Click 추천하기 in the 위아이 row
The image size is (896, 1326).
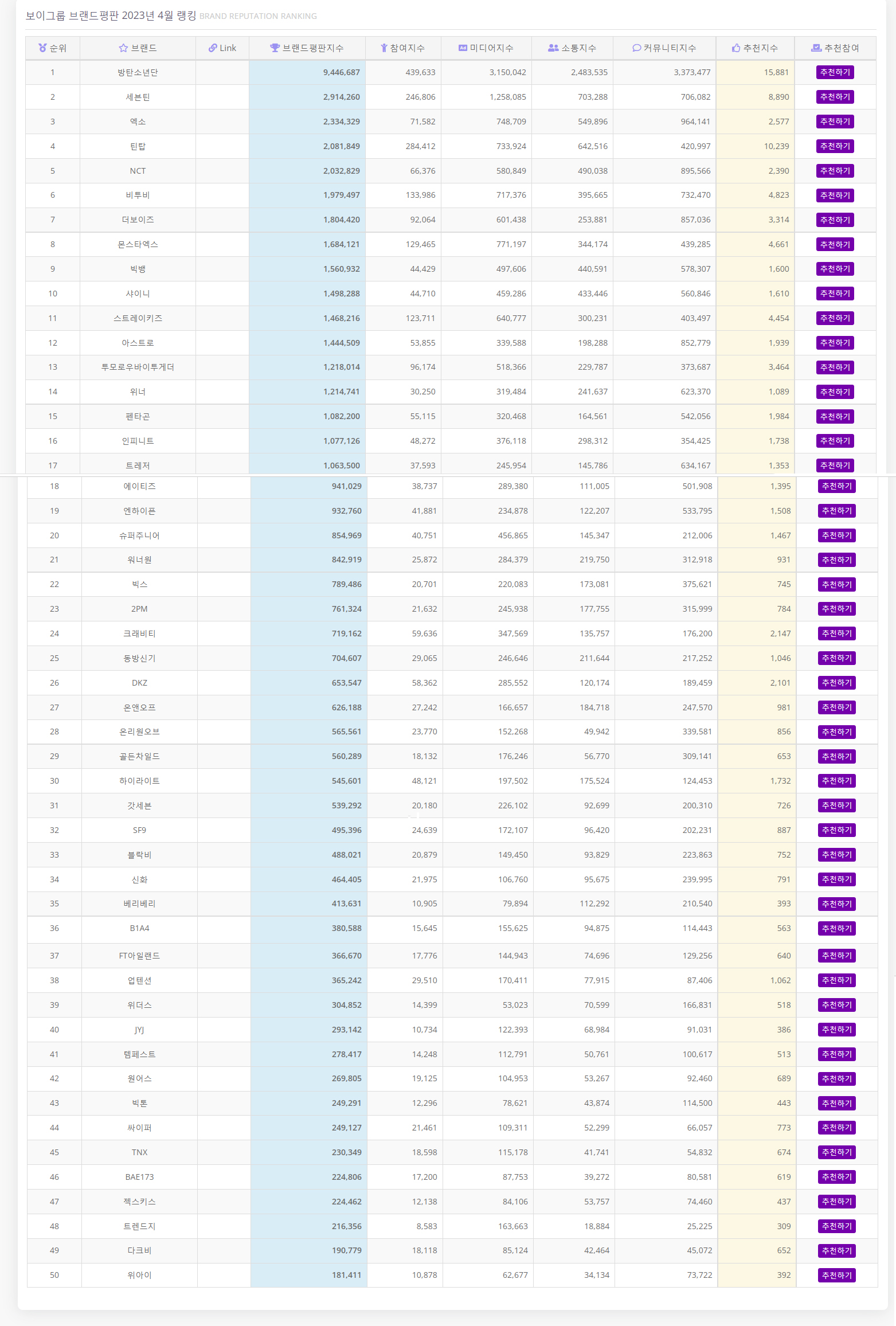pyautogui.click(x=837, y=1276)
